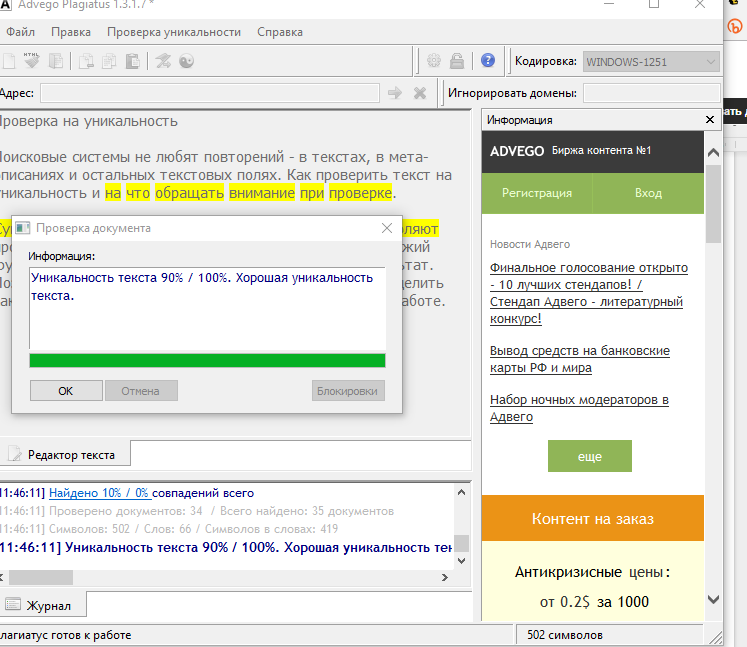The image size is (747, 647).
Task: Click the Отмена button
Action: tap(141, 391)
